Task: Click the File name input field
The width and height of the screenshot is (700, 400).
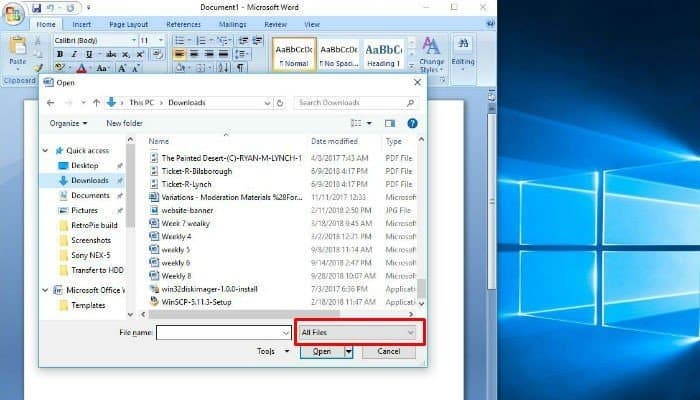Action: click(224, 333)
